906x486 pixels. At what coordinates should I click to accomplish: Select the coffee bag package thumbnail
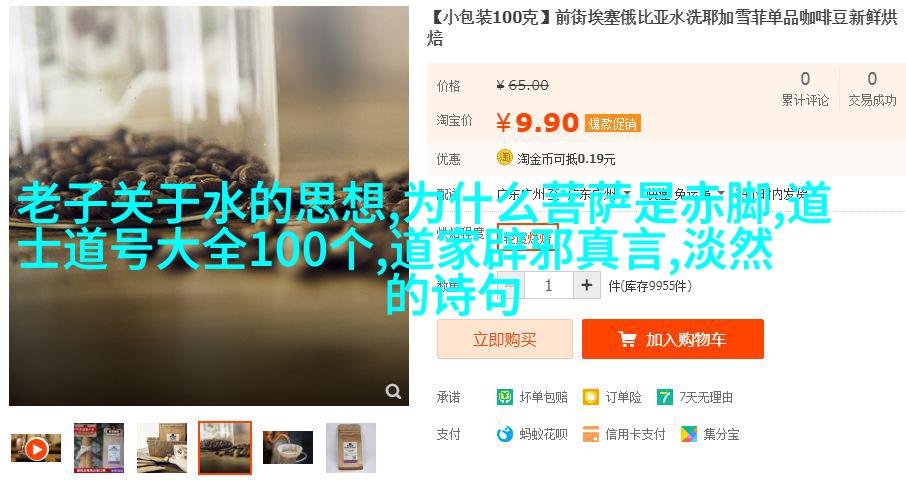[351, 448]
